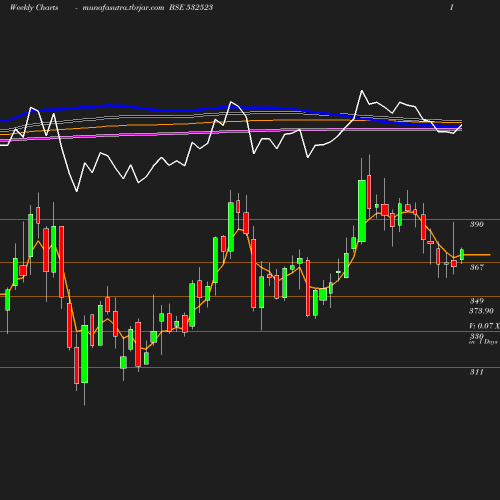Image resolution: width=500 pixels, height=500 pixels.
Task: Click the last green candle at chart end
Action: [x=462, y=255]
